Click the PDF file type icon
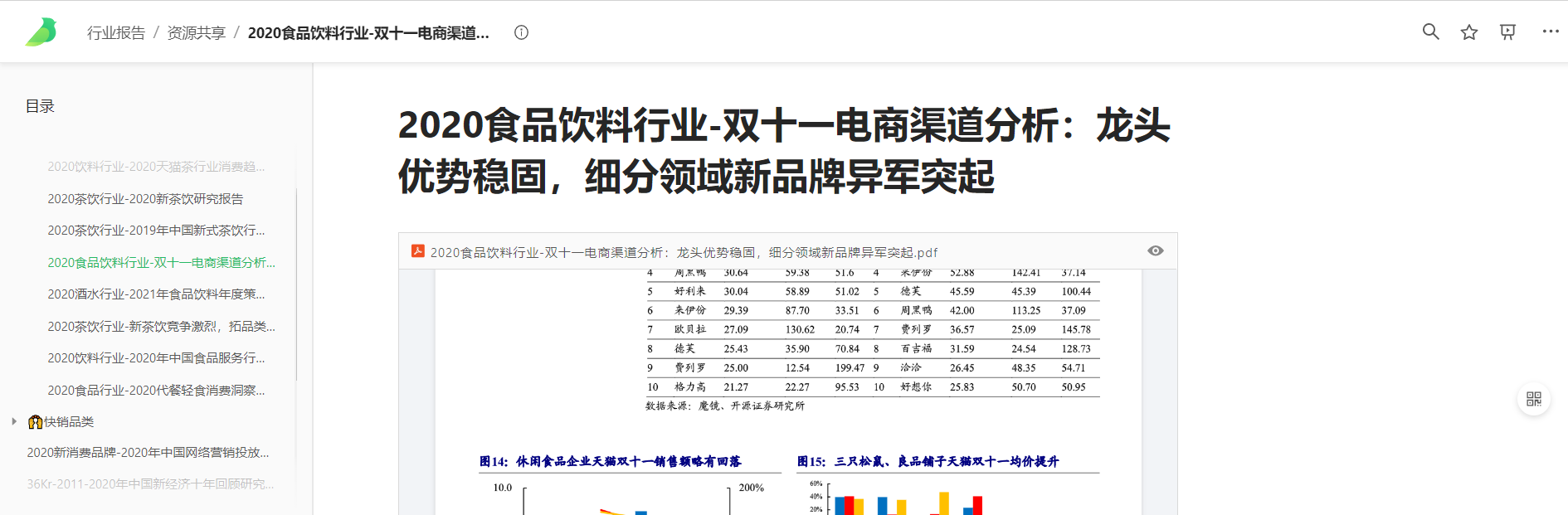 tap(418, 251)
